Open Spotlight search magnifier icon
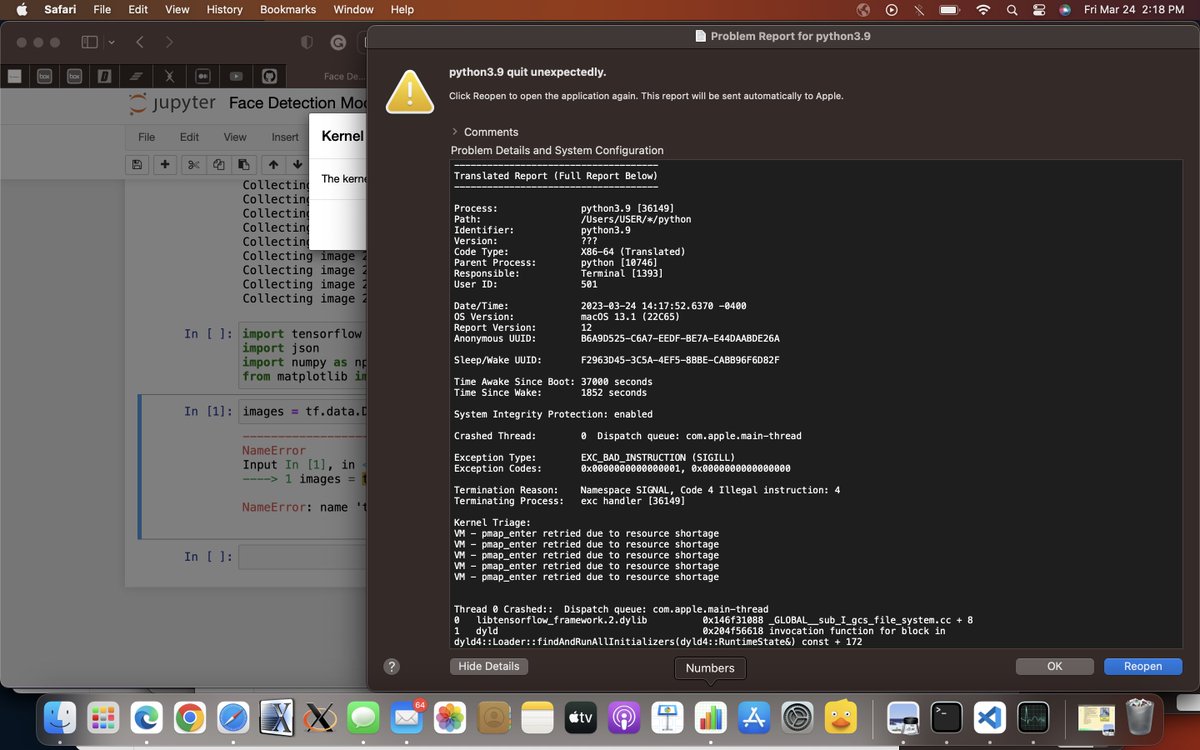This screenshot has height=750, width=1200. pyautogui.click(x=1011, y=9)
